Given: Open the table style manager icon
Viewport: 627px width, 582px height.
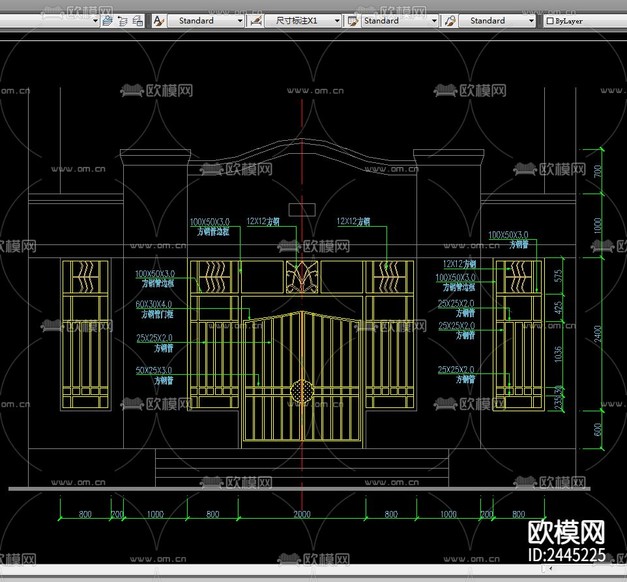Looking at the screenshot, I should (x=352, y=20).
